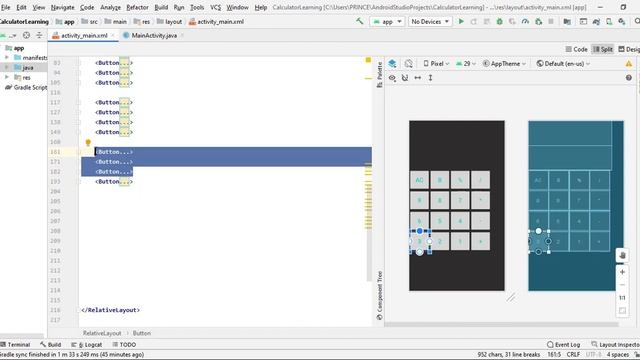The image size is (640, 360).
Task: Open the SDK Manager icon
Action: point(622,22)
